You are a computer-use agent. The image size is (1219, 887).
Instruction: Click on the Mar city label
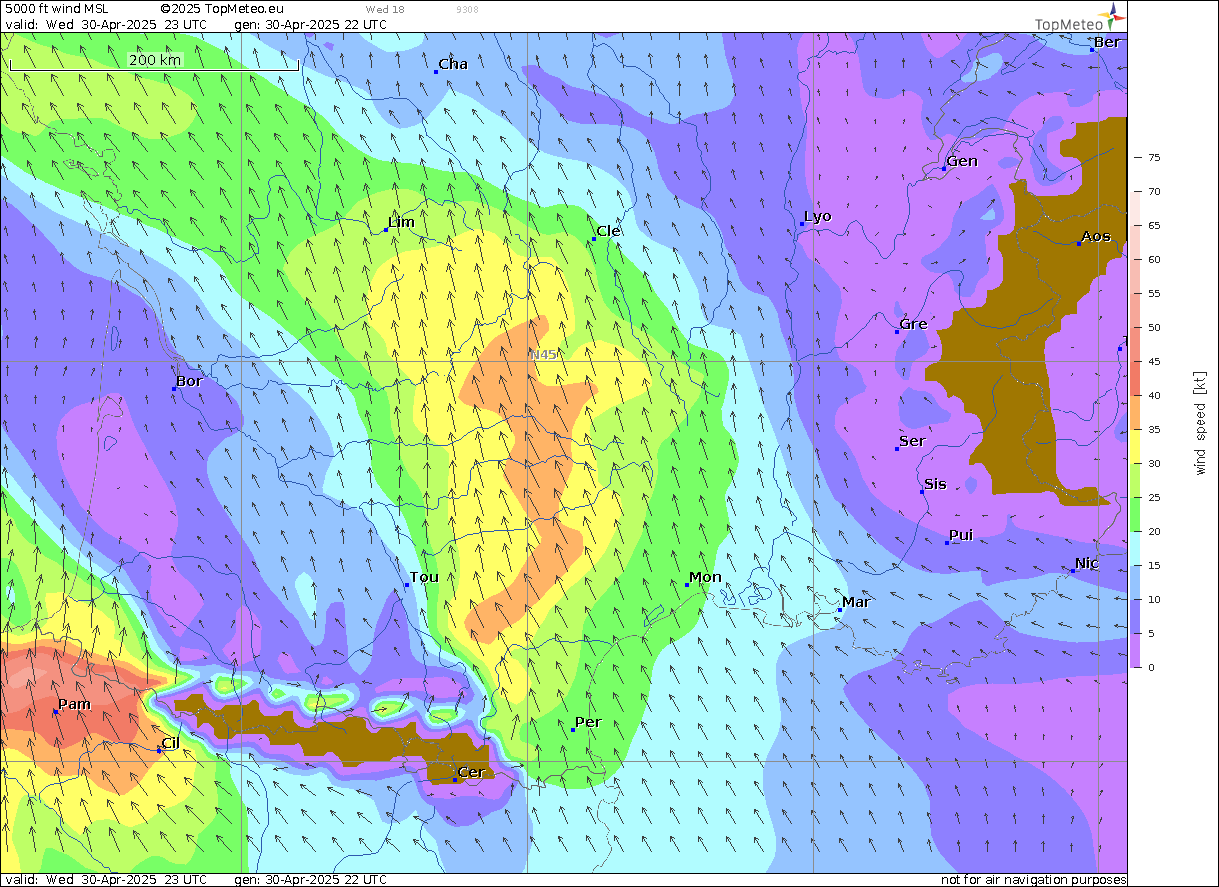pos(856,602)
